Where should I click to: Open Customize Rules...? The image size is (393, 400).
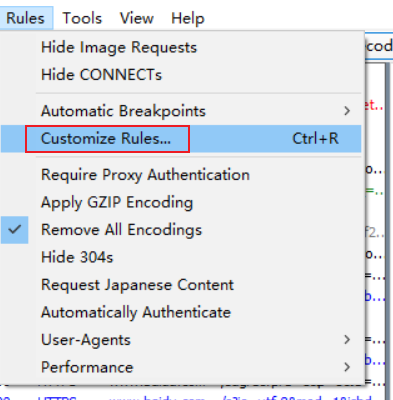(181, 139)
